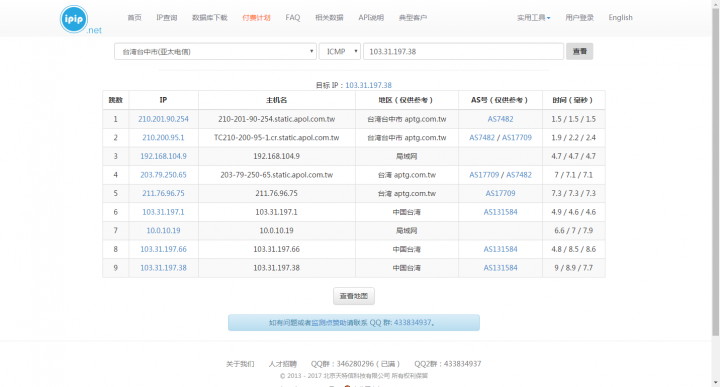
Task: Open the 首页 nav item
Action: click(x=135, y=17)
